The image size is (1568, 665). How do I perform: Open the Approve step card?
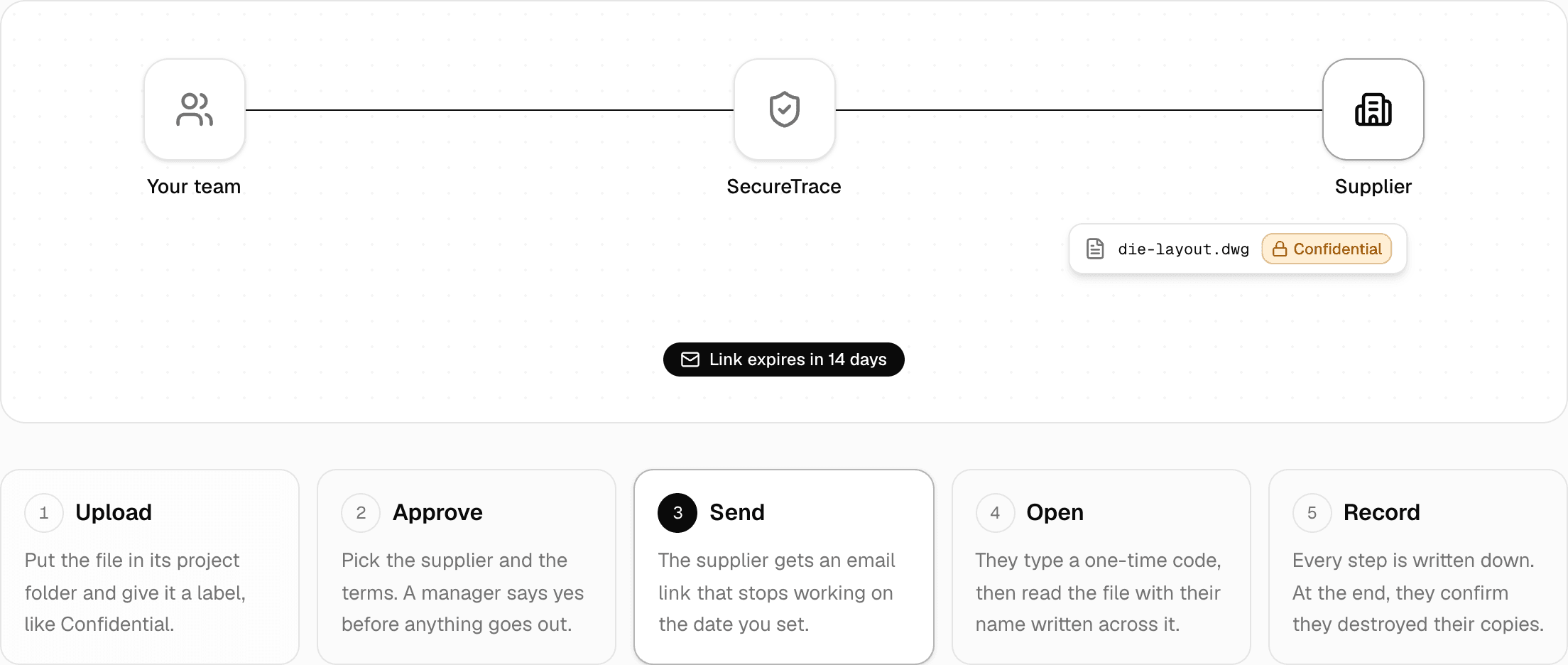(x=467, y=567)
